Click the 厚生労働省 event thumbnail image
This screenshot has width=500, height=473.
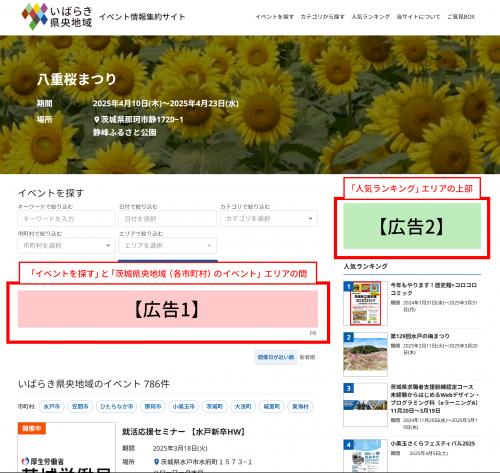[x=66, y=447]
